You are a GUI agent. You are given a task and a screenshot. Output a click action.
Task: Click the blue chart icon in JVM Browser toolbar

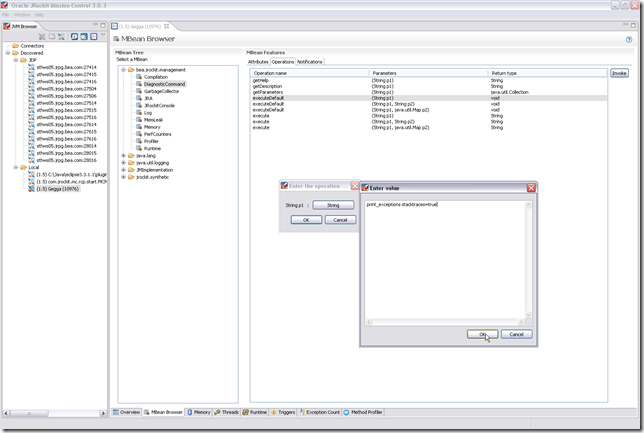(94, 37)
